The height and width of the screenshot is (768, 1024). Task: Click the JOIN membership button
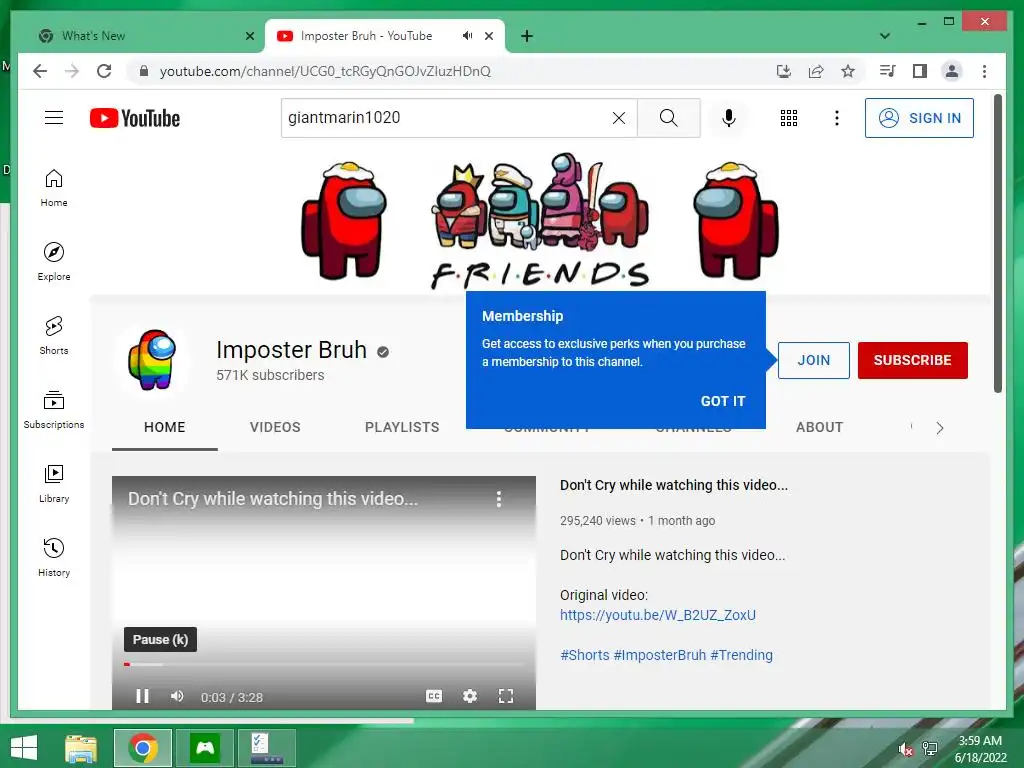[x=814, y=360]
